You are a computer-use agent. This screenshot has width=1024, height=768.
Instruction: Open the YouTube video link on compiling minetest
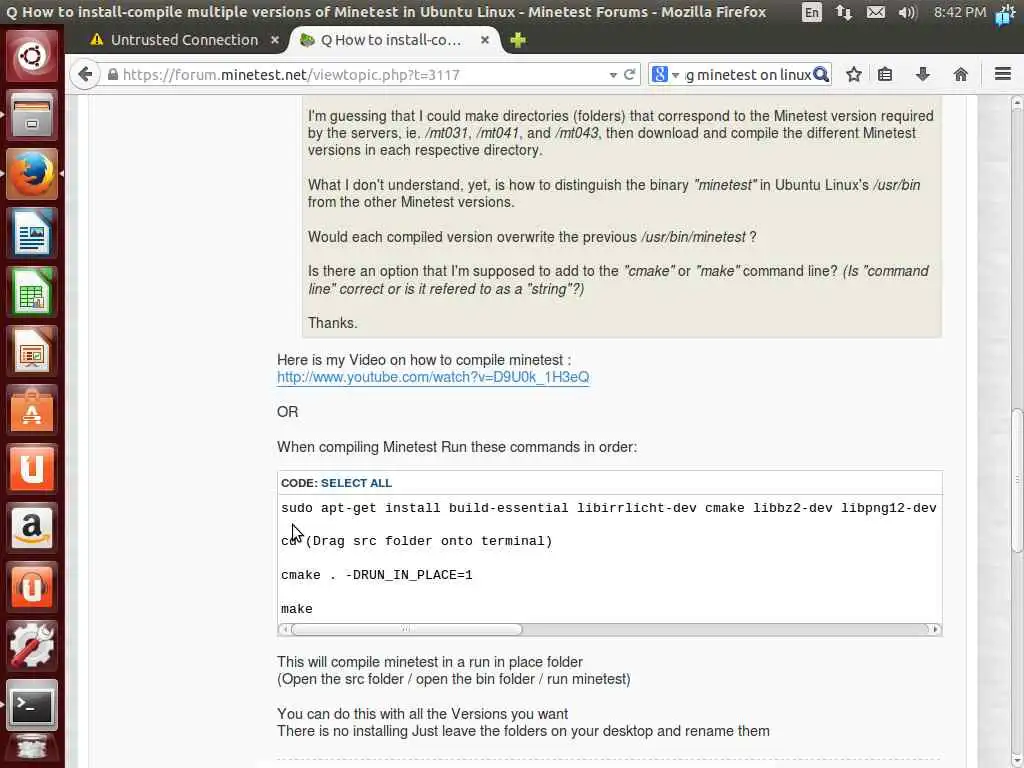pos(433,377)
